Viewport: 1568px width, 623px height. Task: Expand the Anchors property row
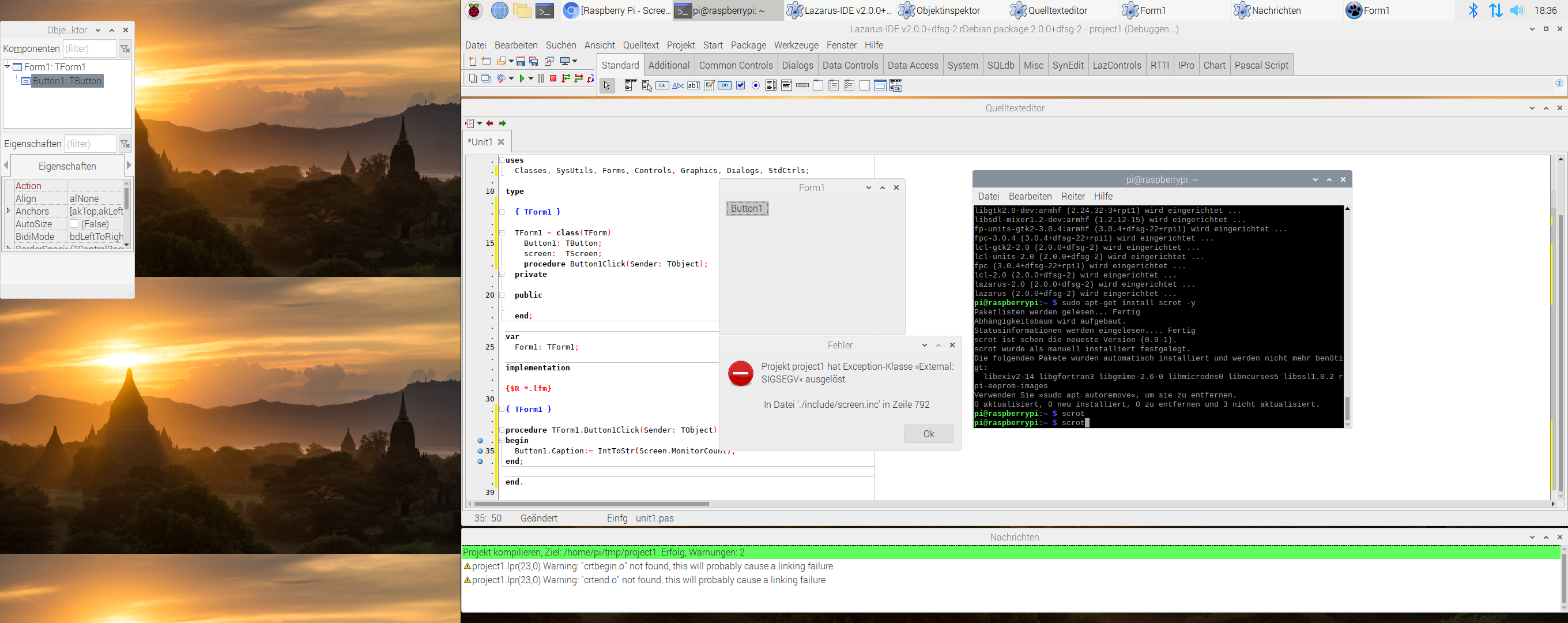tap(8, 211)
